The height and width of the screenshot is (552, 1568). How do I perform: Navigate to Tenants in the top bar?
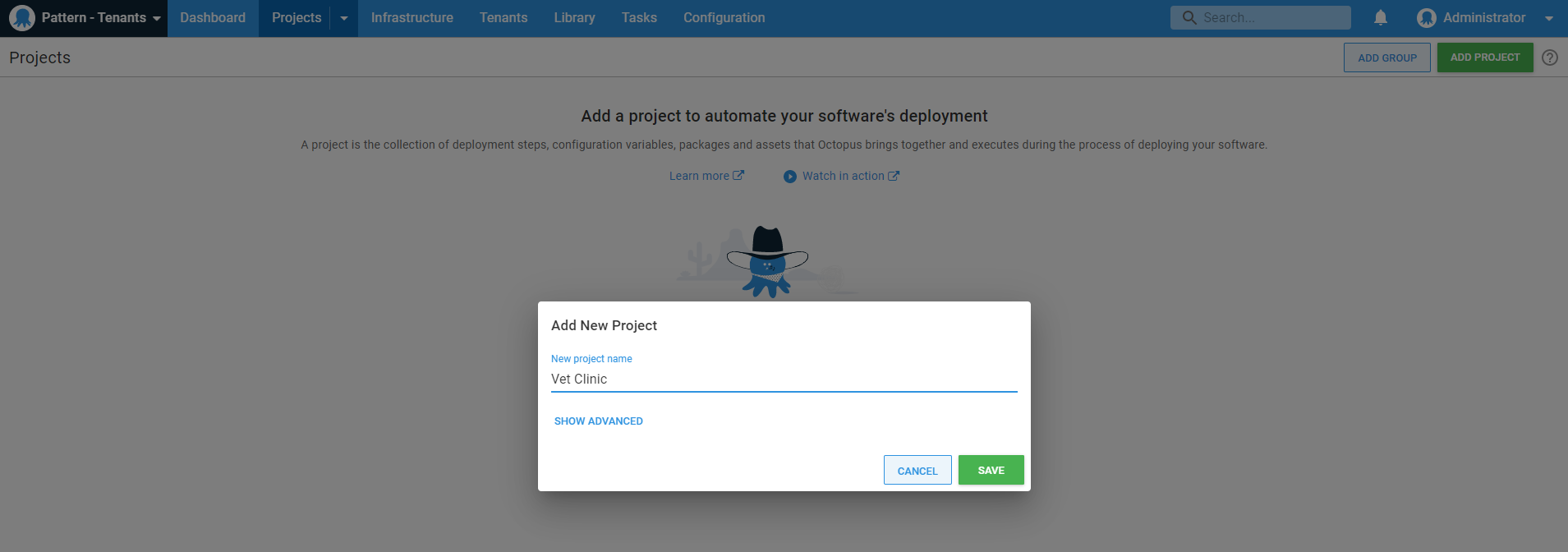point(504,18)
